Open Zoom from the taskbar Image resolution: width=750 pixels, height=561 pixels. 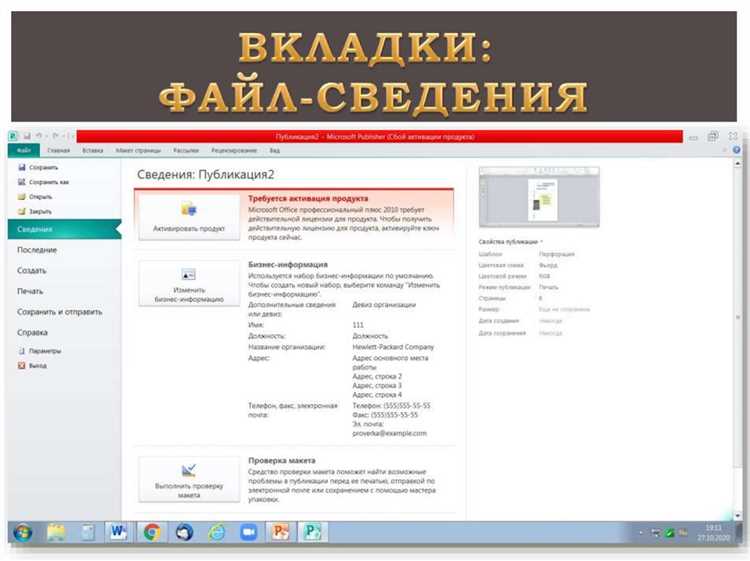pyautogui.click(x=249, y=532)
